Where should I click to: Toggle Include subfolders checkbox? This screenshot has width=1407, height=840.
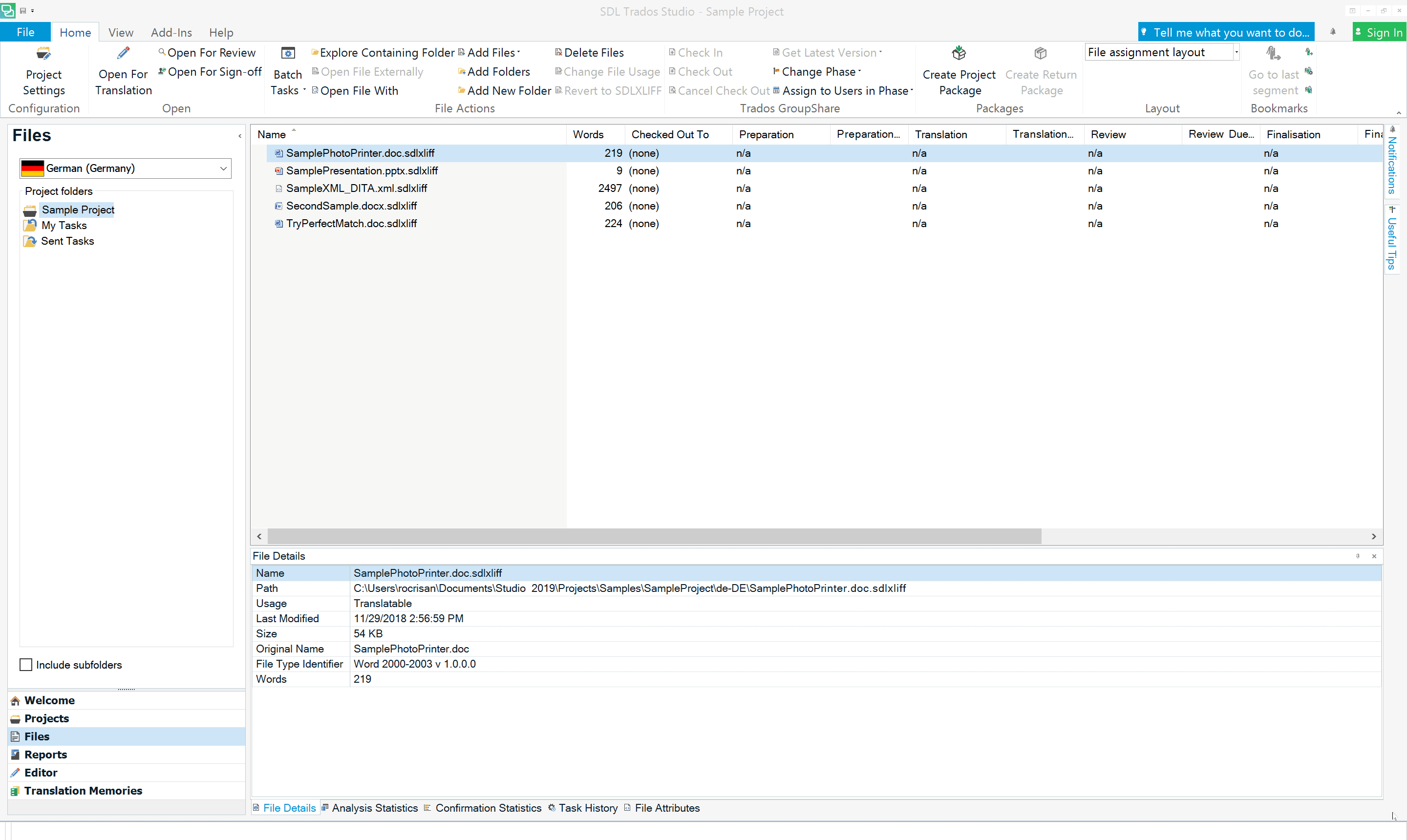[26, 665]
